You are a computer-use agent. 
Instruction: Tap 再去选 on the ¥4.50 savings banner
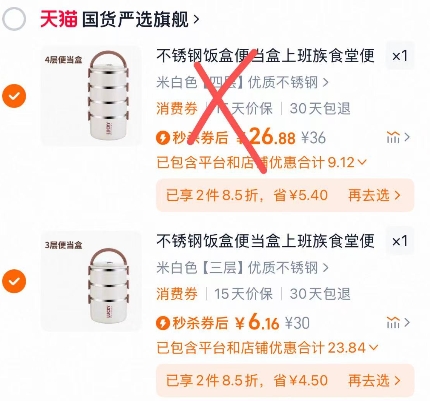pos(374,380)
